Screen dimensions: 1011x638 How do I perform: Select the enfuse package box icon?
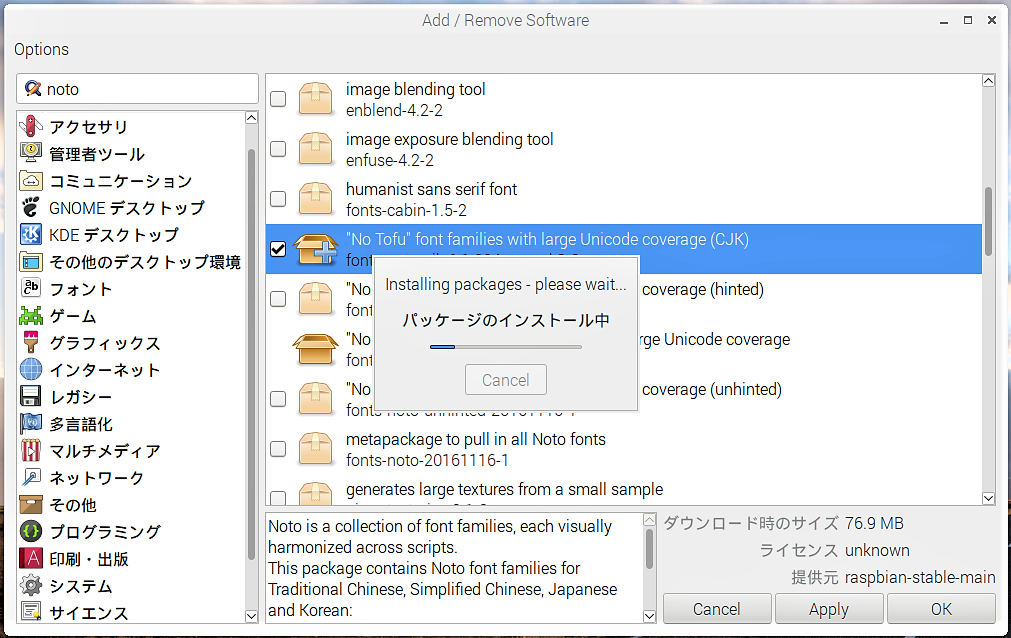315,149
